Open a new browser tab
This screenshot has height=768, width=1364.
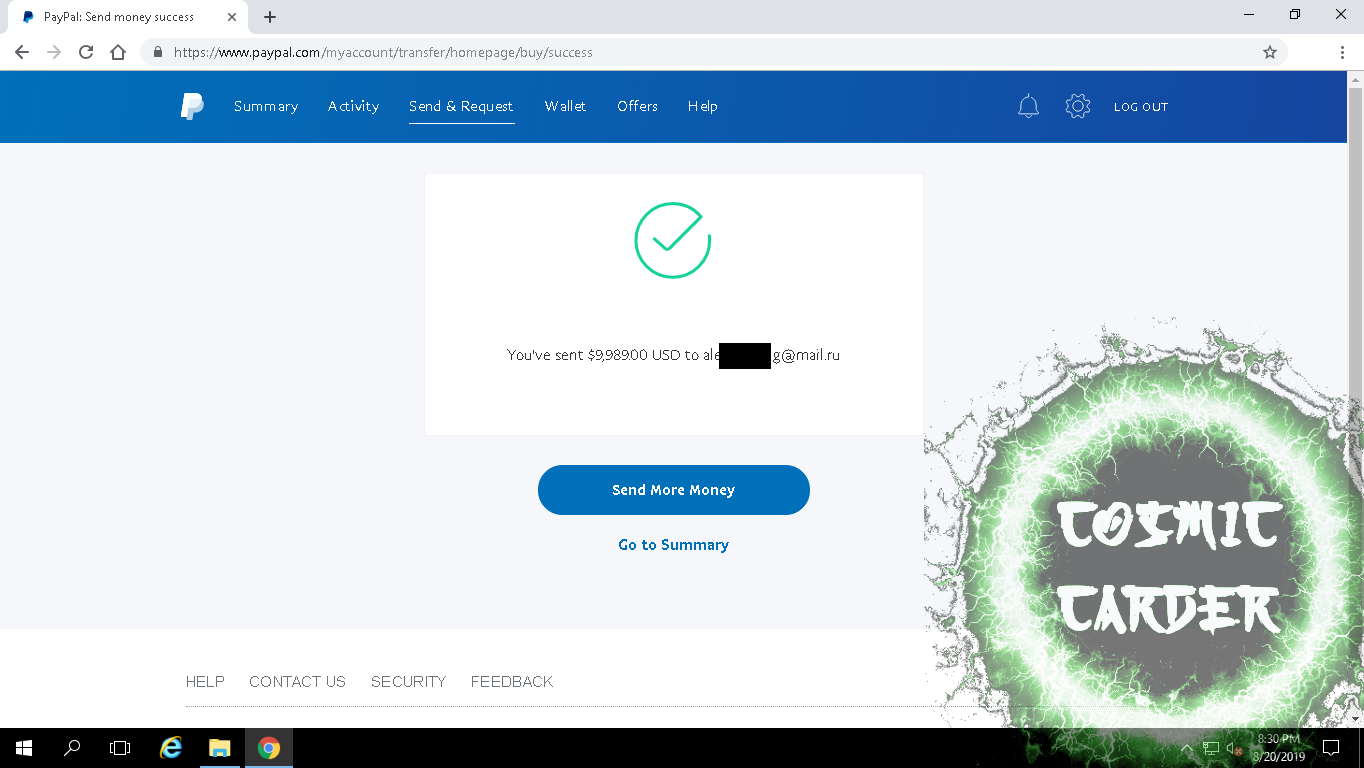pyautogui.click(x=270, y=17)
